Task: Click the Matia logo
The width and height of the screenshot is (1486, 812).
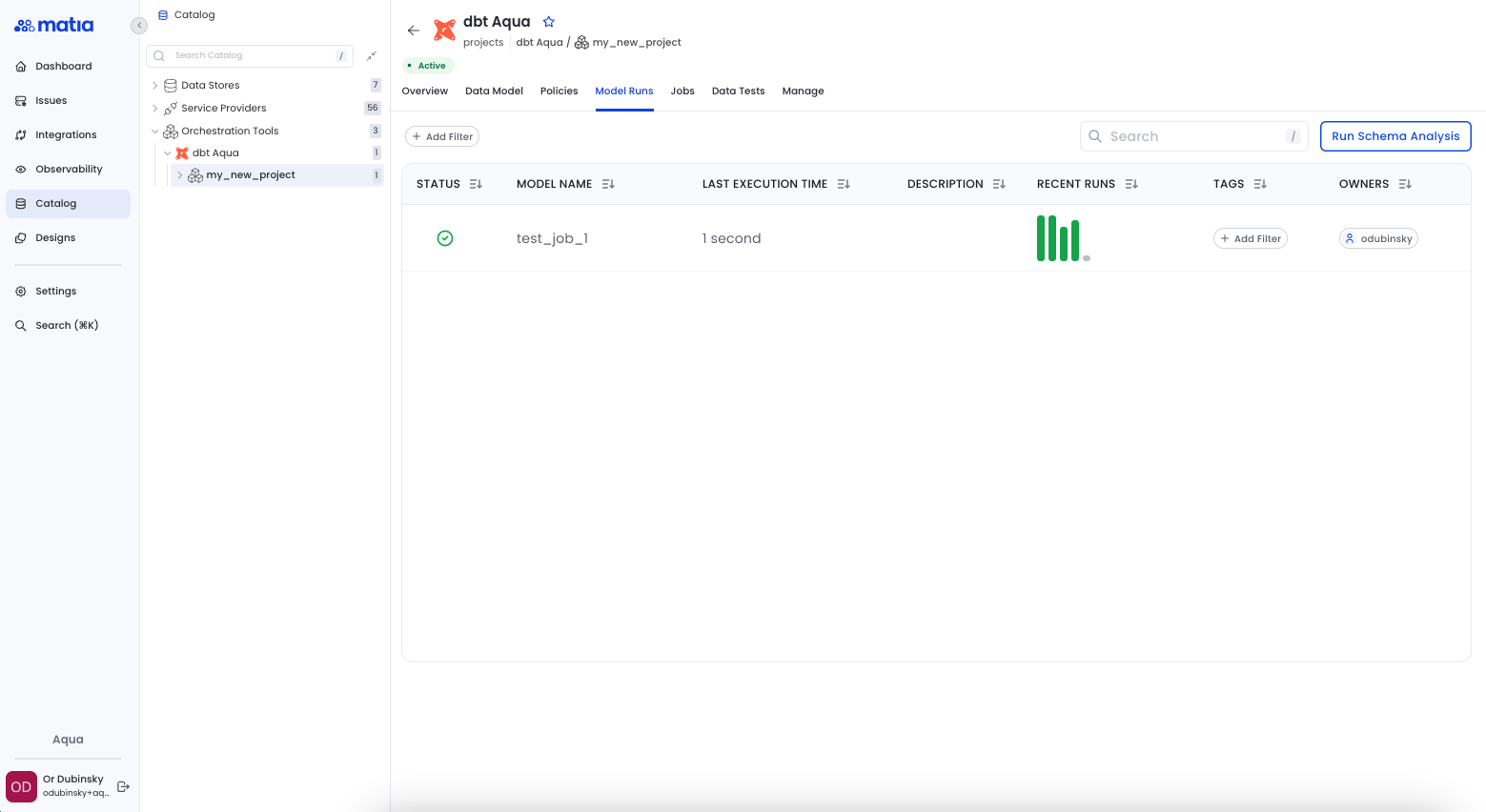Action: click(54, 26)
